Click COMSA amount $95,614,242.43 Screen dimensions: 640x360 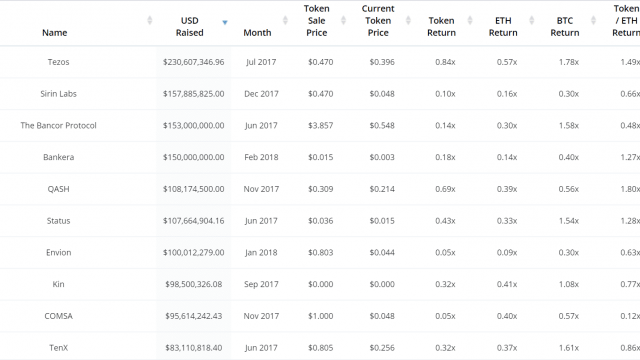[193, 316]
